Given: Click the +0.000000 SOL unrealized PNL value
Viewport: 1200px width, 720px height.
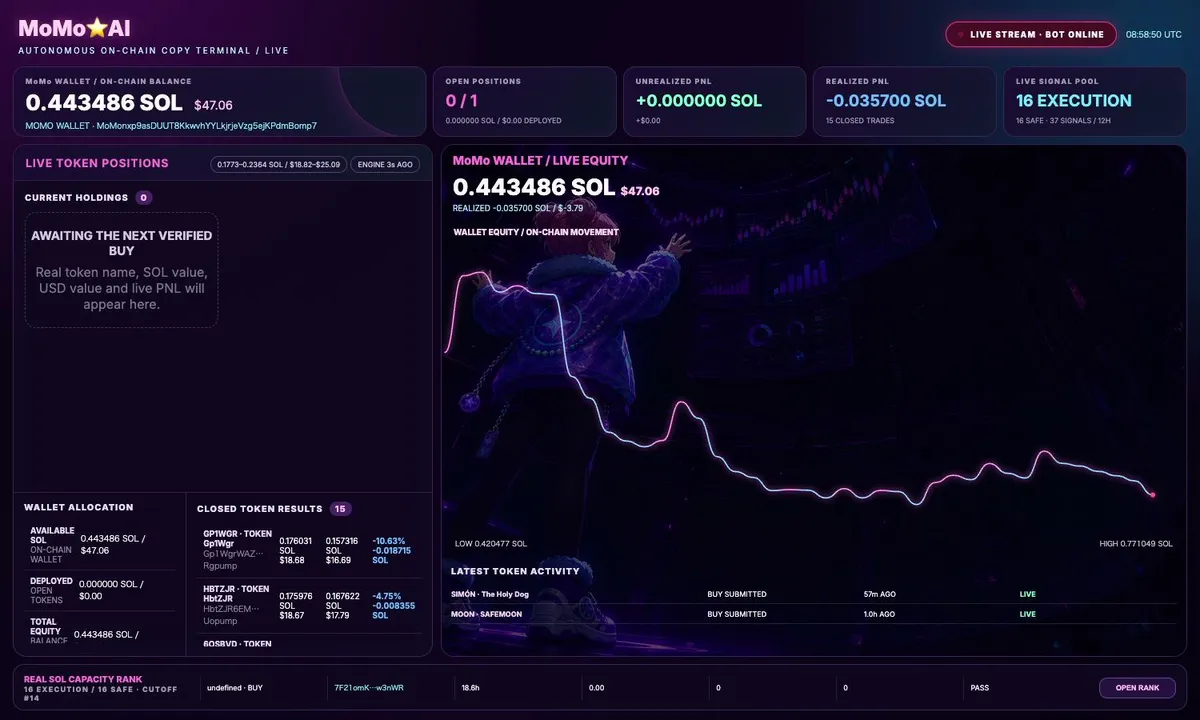Looking at the screenshot, I should 699,101.
